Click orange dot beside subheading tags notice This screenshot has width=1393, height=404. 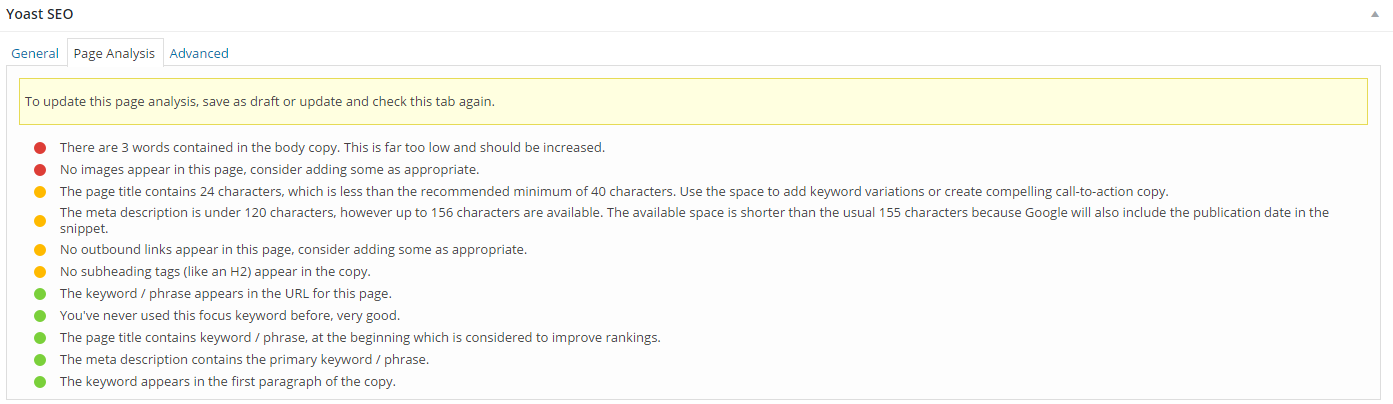[x=40, y=272]
